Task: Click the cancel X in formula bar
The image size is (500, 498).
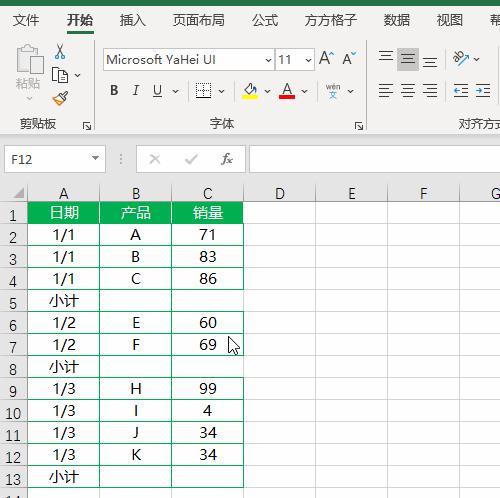Action: point(155,159)
